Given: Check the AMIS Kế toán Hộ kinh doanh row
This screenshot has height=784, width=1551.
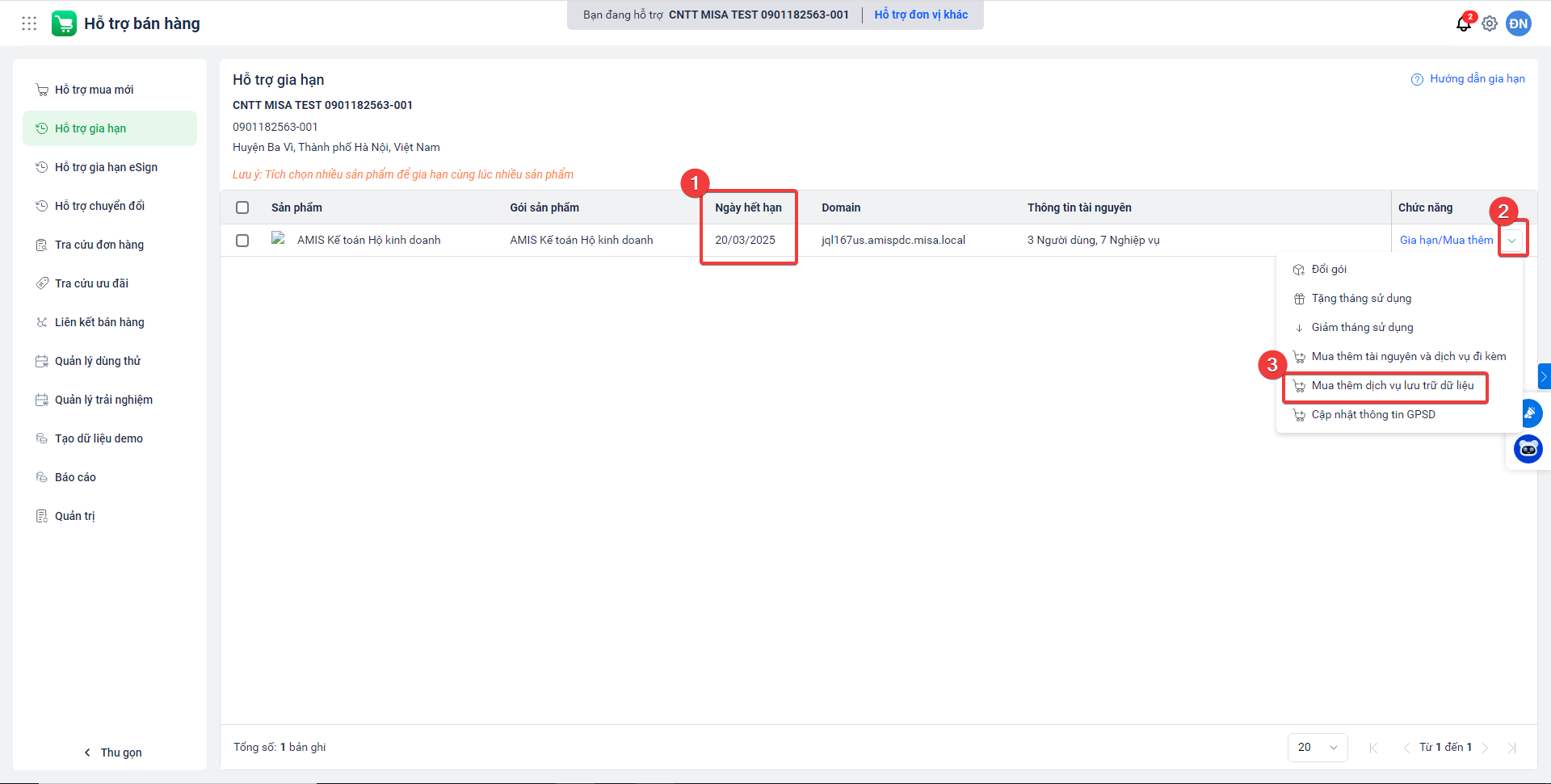Looking at the screenshot, I should [x=242, y=241].
